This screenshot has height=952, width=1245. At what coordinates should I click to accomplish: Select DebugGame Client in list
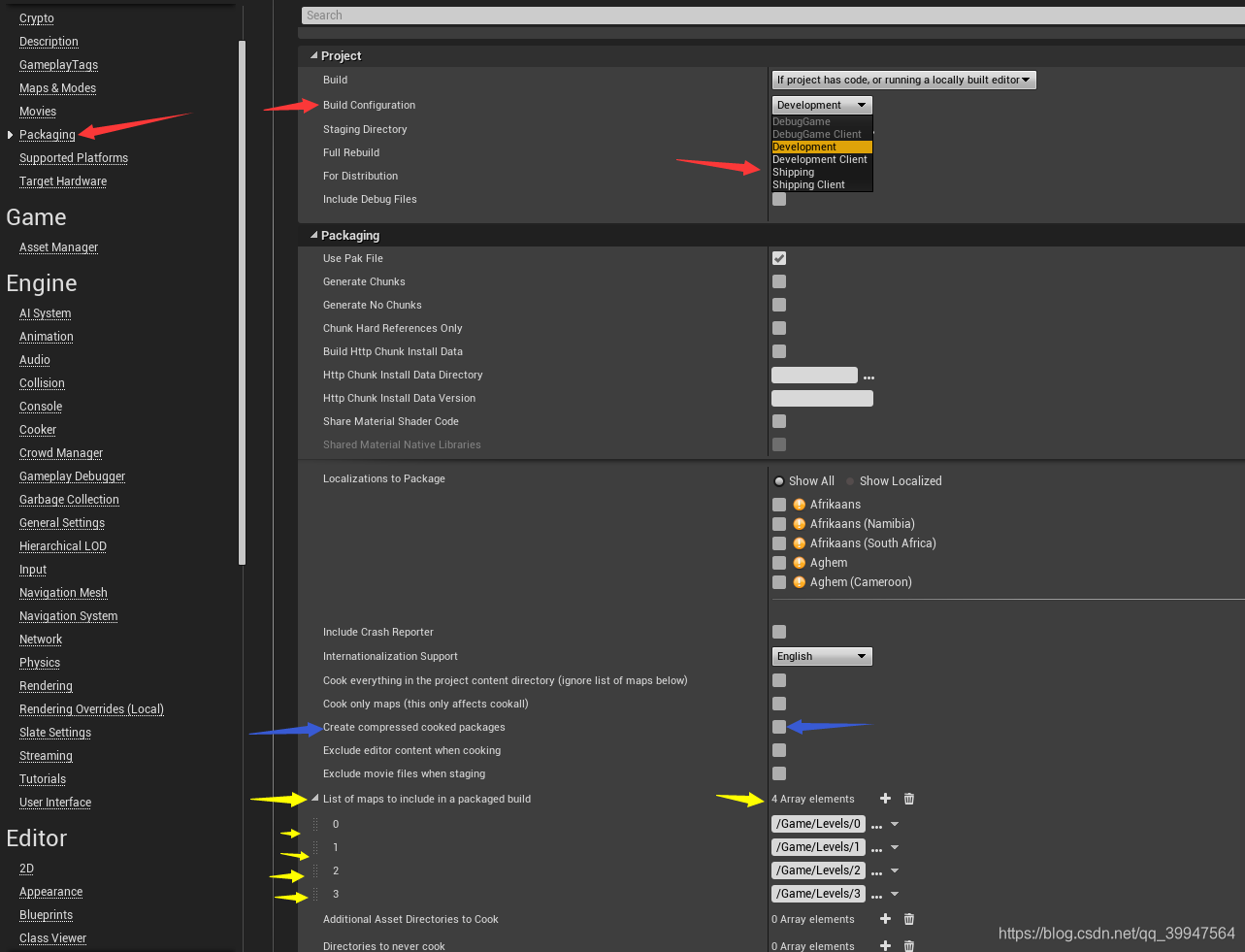pyautogui.click(x=822, y=134)
